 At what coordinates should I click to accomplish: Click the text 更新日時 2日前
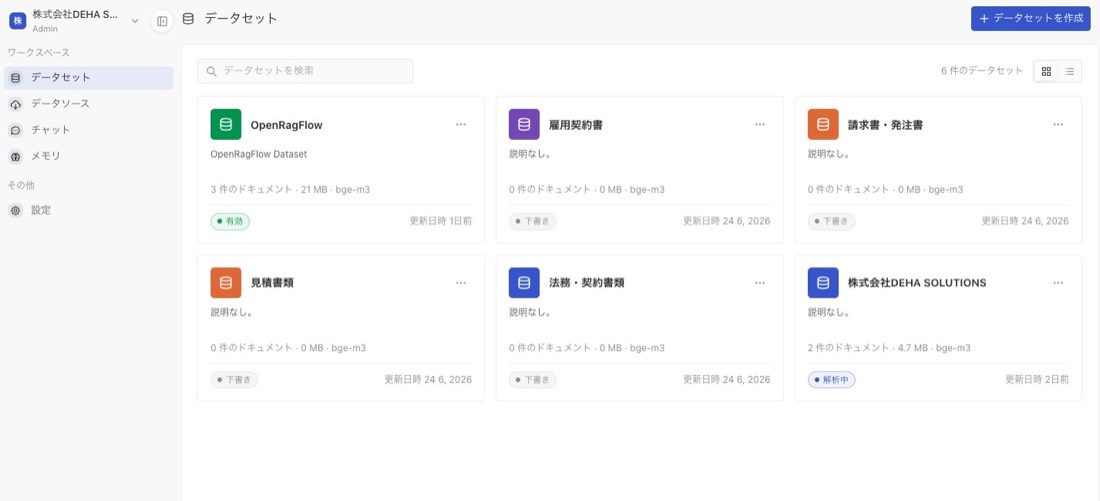1037,380
